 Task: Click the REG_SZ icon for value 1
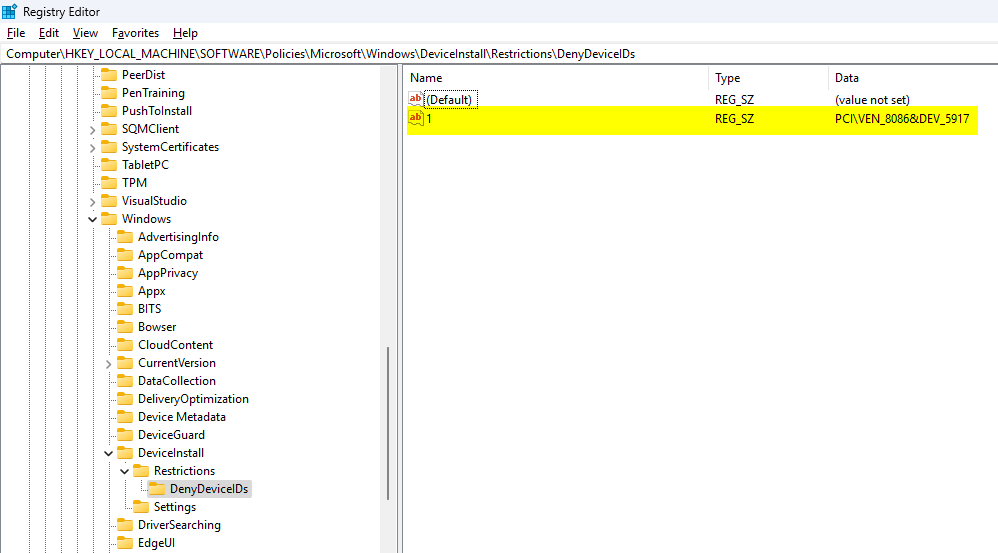[416, 119]
